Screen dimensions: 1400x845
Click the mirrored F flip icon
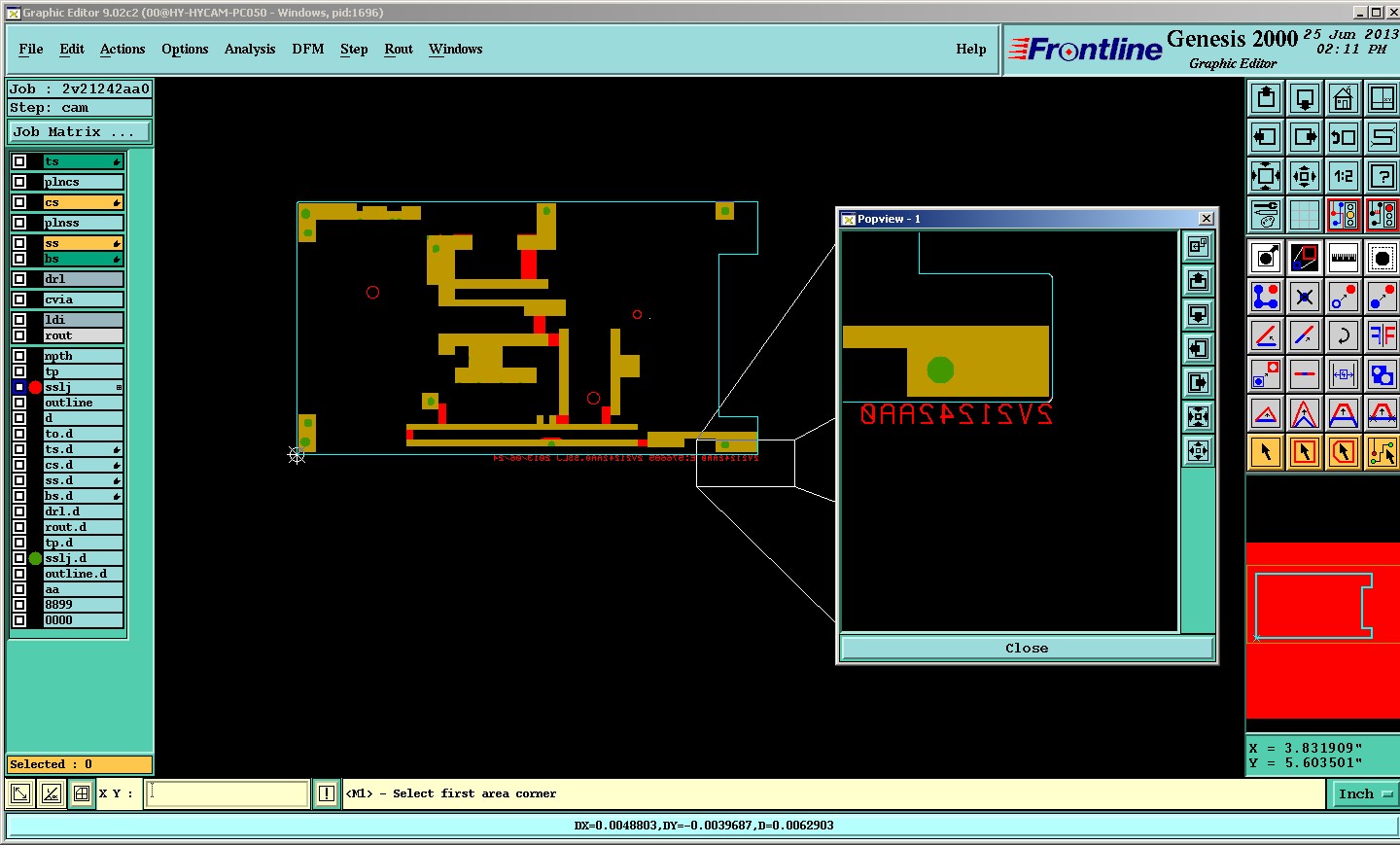[1382, 335]
